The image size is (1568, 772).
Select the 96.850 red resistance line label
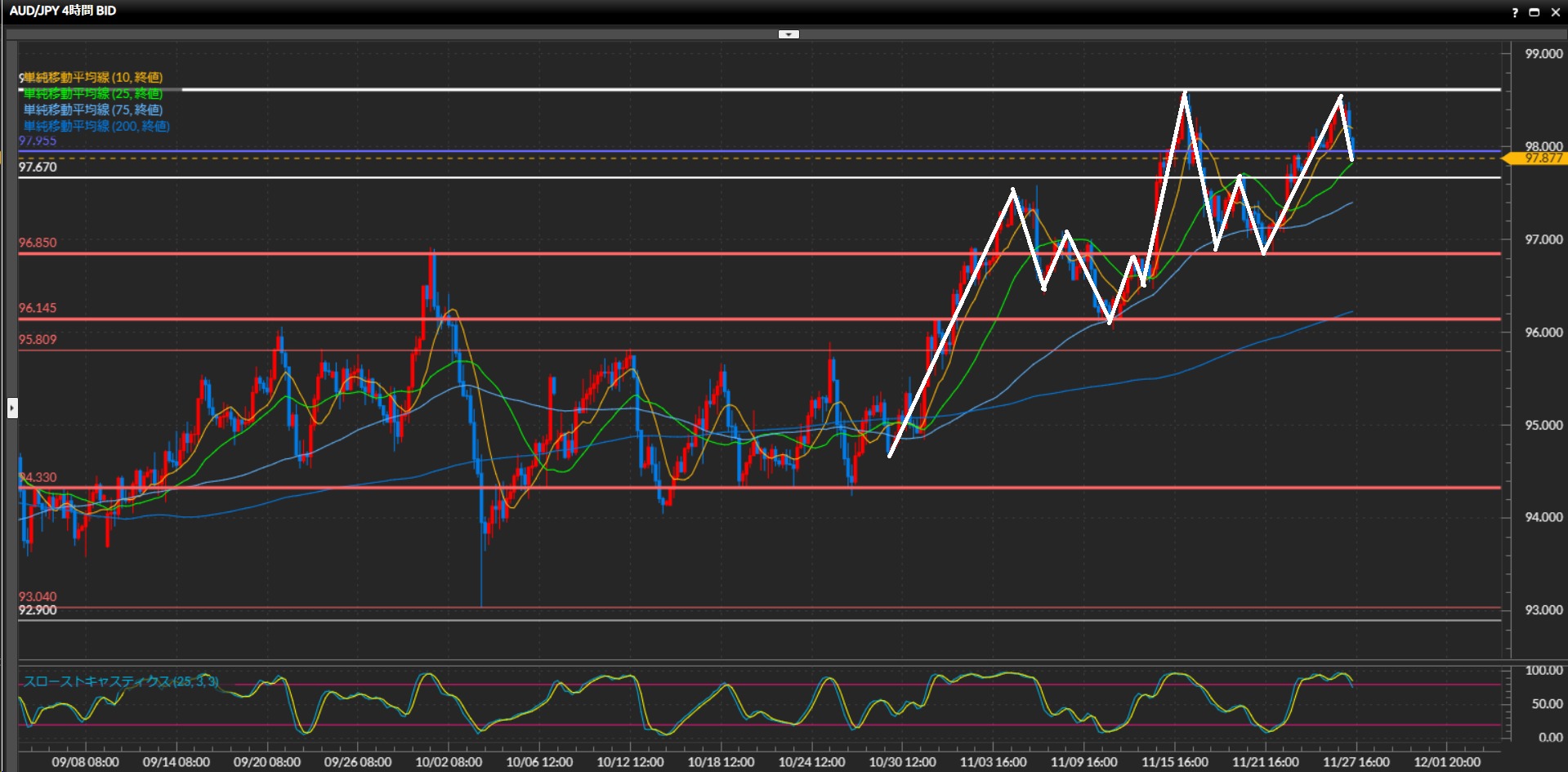[38, 243]
